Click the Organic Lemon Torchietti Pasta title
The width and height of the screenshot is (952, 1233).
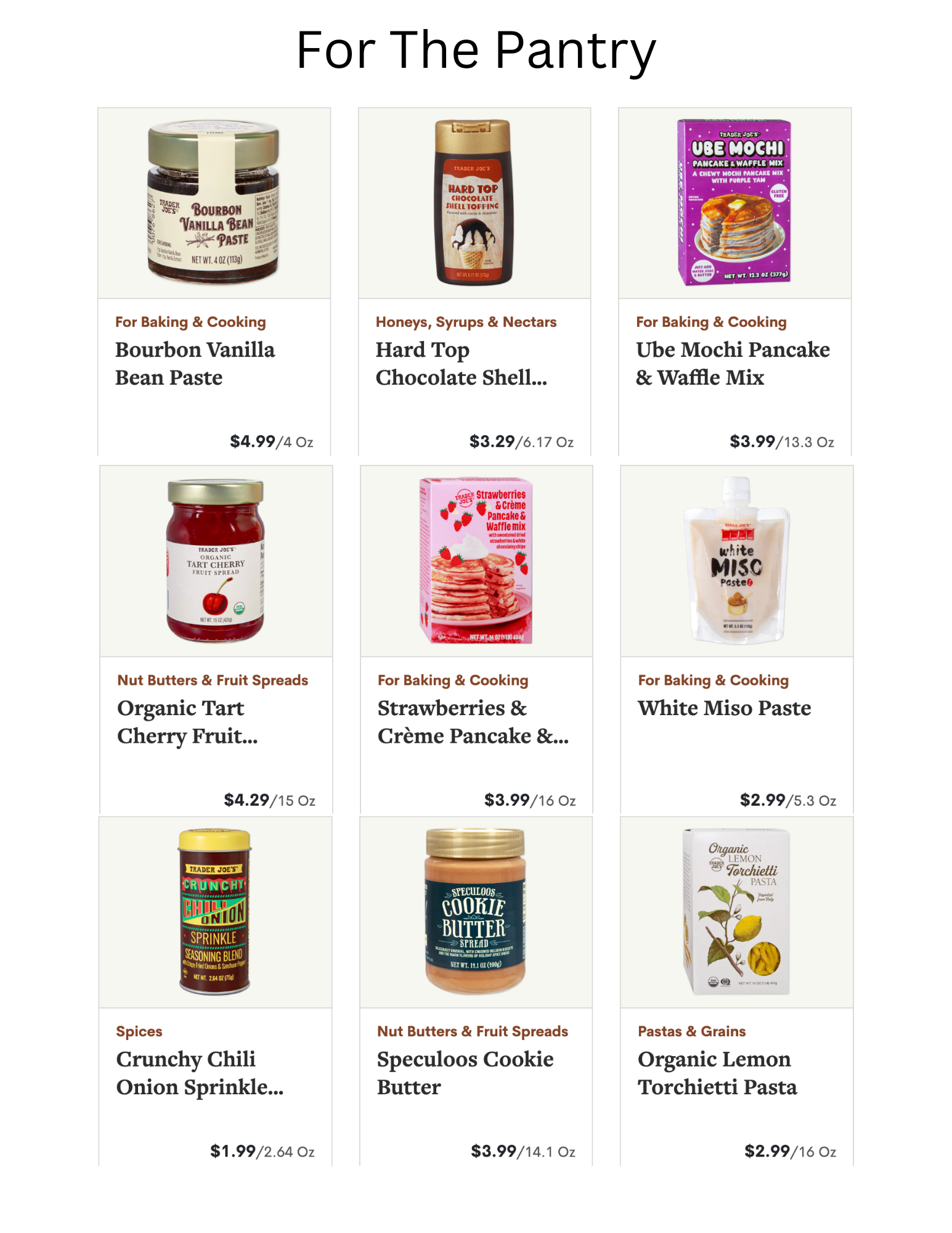pos(717,1073)
